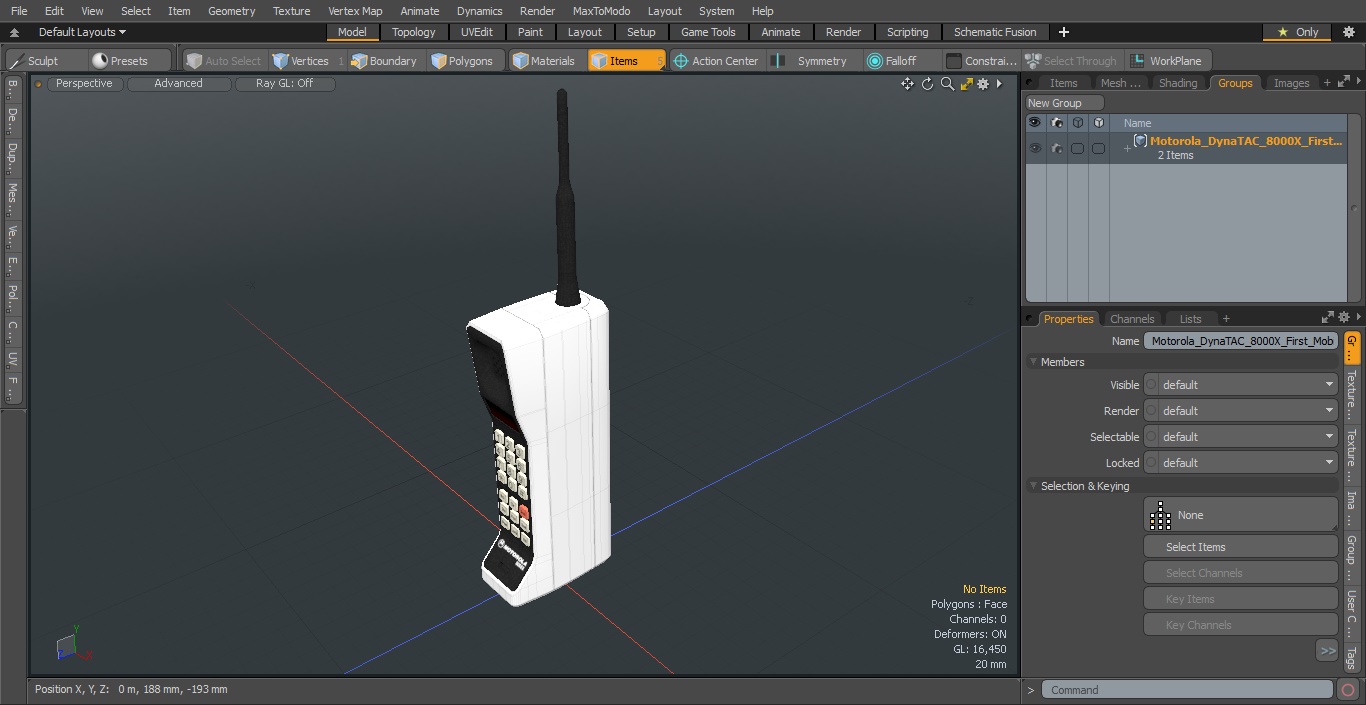Screen dimensions: 1366x705
Task: Collapse the Selection & Keying section
Action: point(1033,486)
